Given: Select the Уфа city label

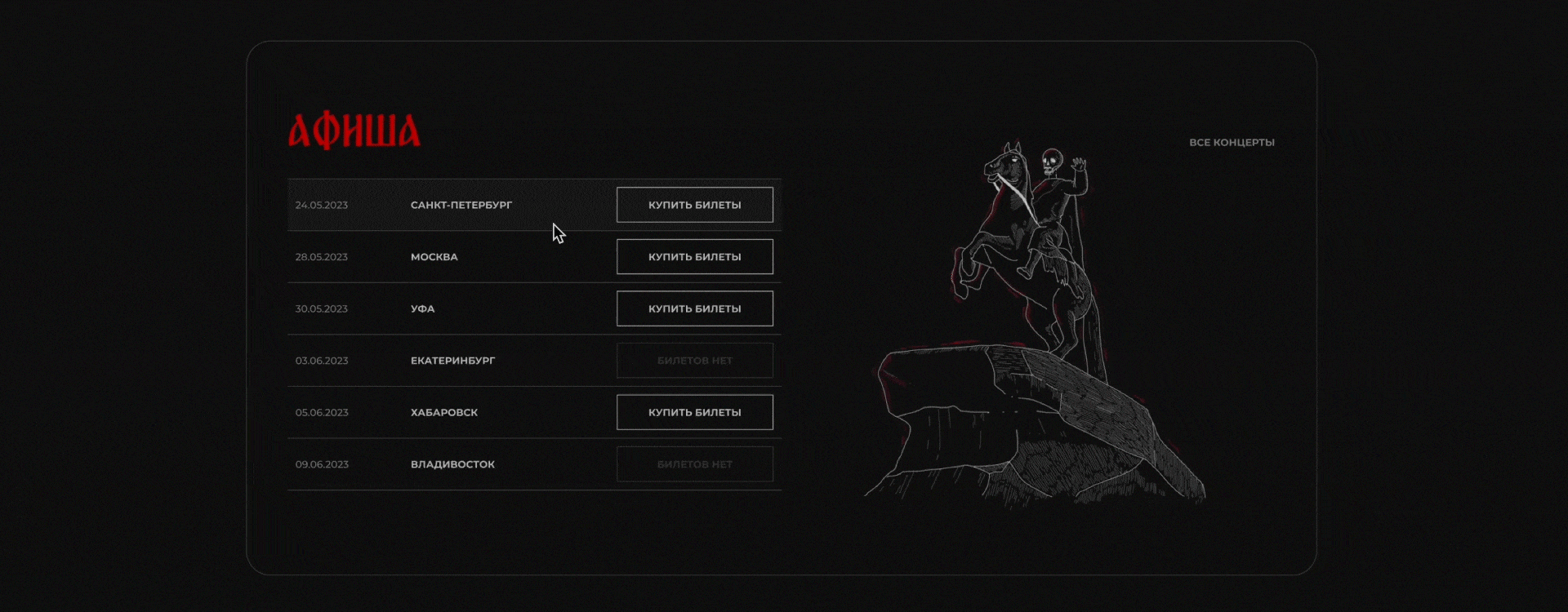Looking at the screenshot, I should point(422,308).
